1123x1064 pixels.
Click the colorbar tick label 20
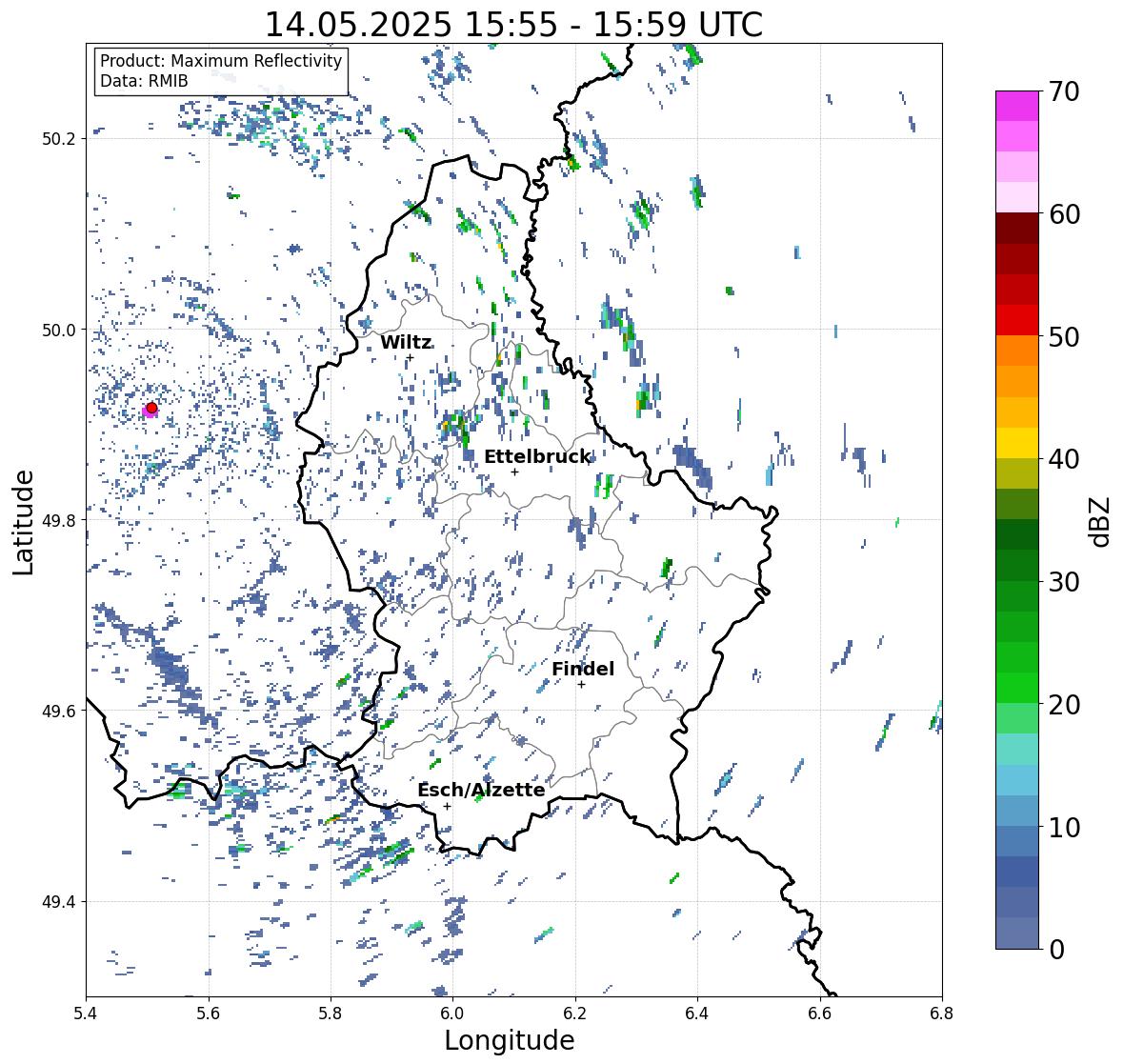pos(1064,705)
